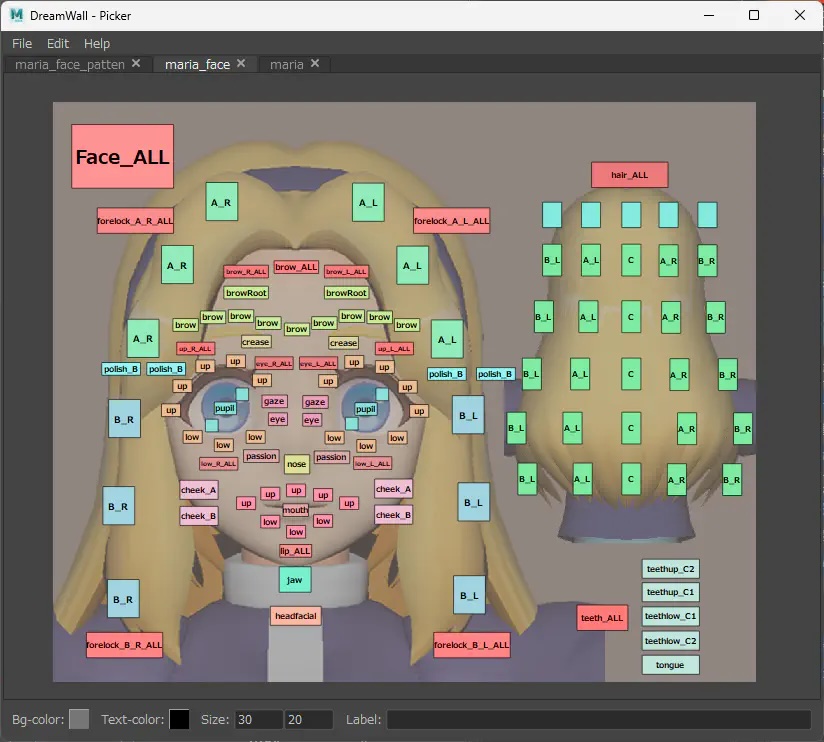
Task: Open the Text-color black swatch
Action: [179, 719]
